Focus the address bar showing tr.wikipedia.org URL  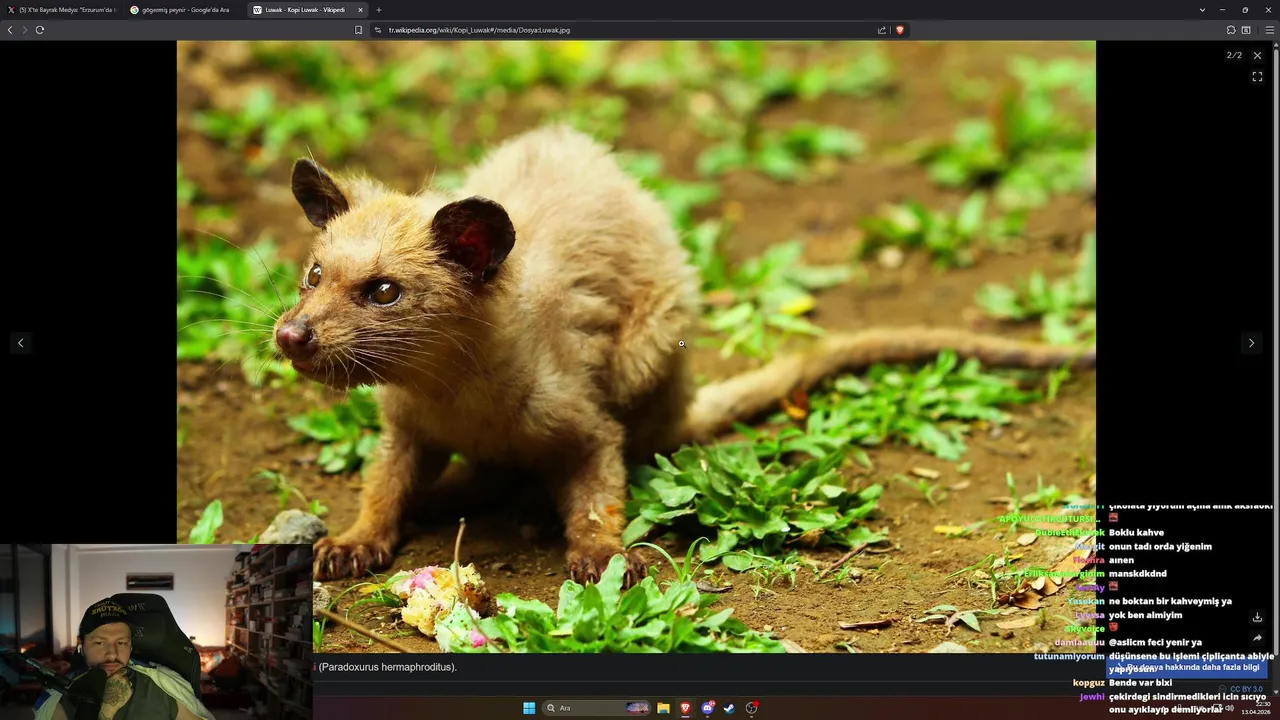click(x=630, y=30)
